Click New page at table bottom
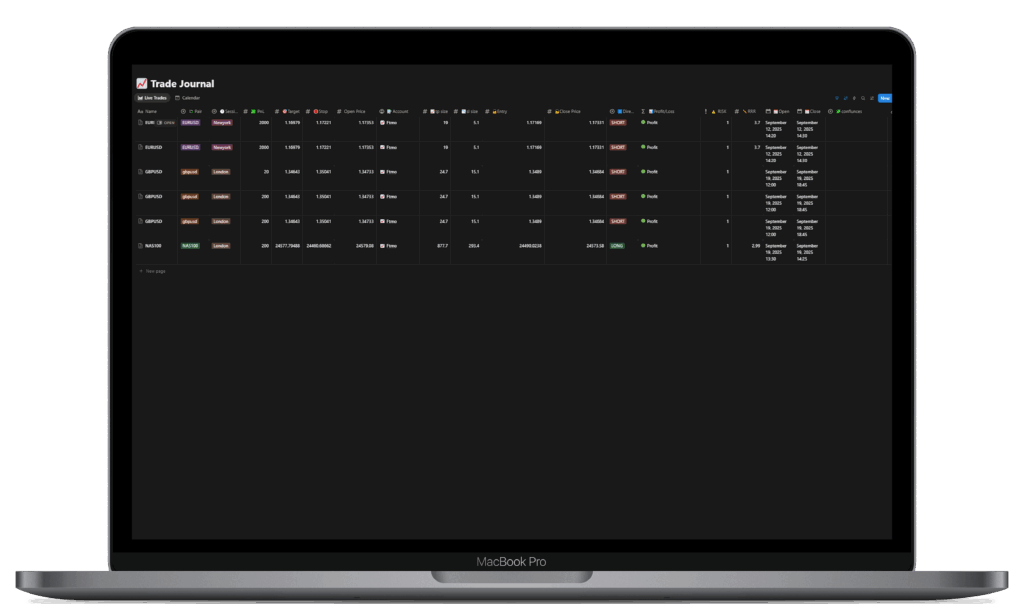Viewport: 1024px width, 604px height. pos(154,271)
